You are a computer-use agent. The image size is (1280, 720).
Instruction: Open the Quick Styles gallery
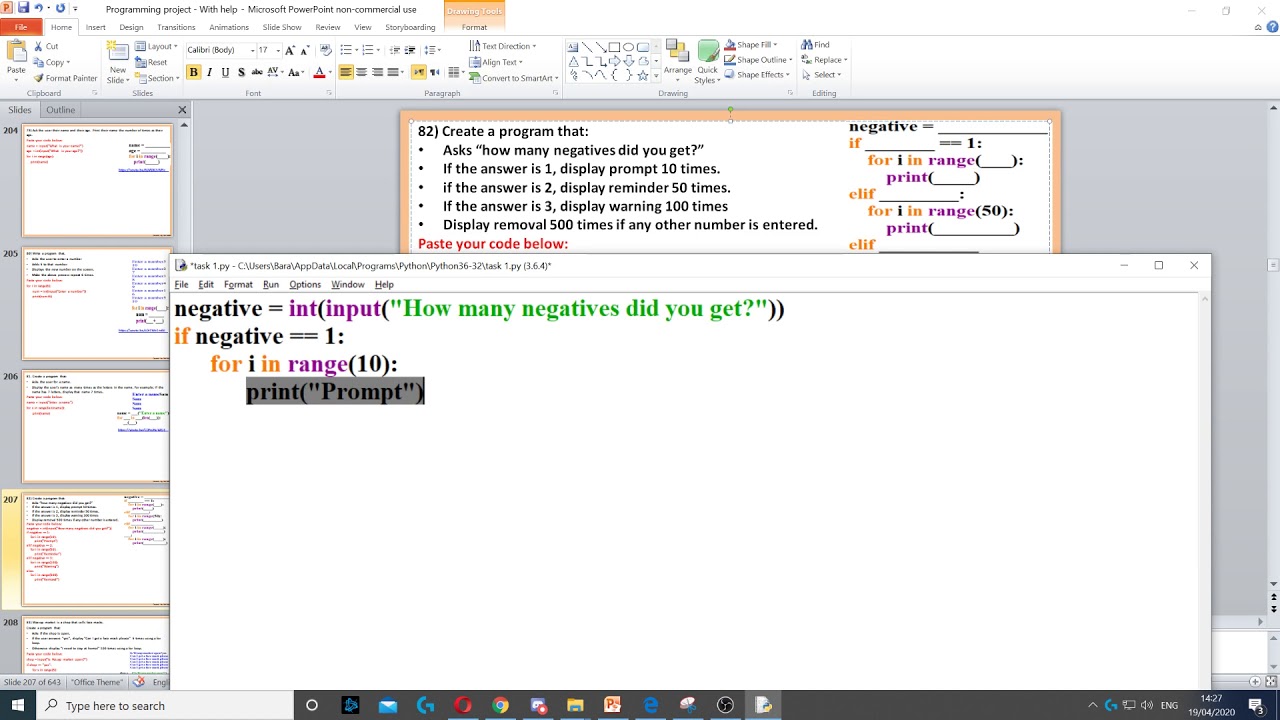coord(708,62)
